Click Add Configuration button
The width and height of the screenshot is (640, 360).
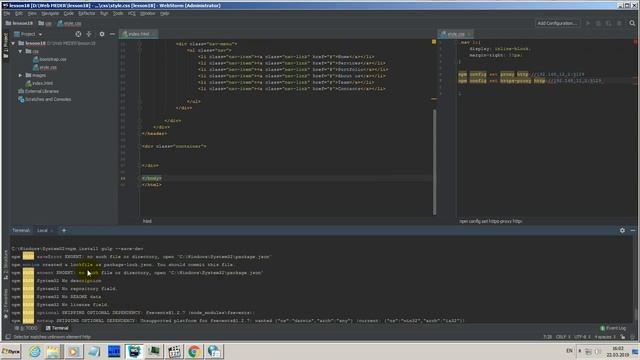pos(557,23)
